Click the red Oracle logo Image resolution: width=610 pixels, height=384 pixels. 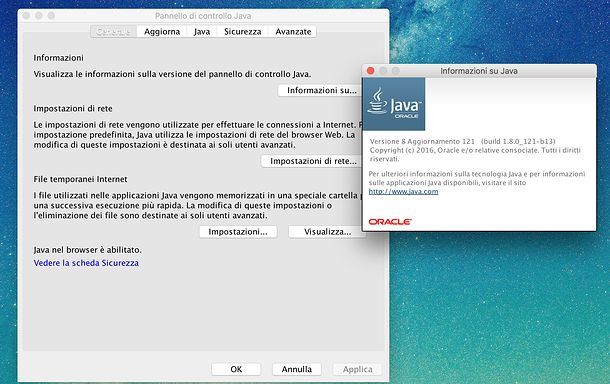(390, 222)
